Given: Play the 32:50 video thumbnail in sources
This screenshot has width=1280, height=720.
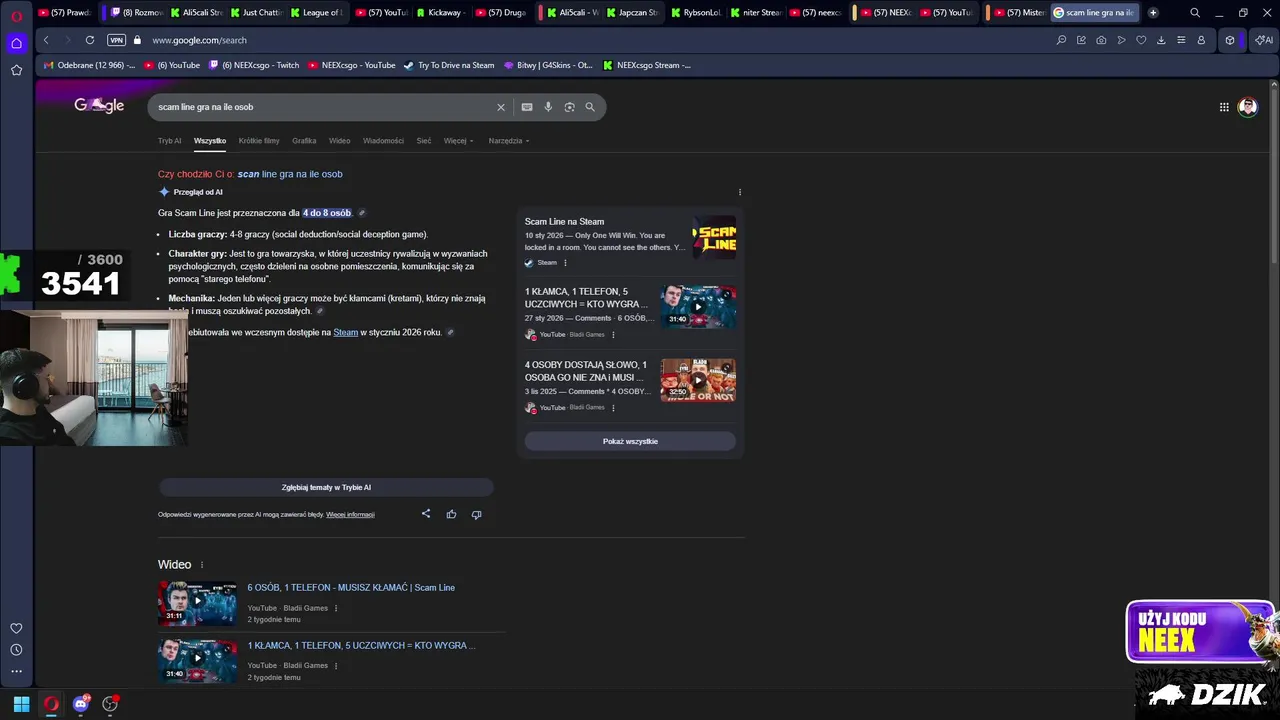Looking at the screenshot, I should 698,380.
